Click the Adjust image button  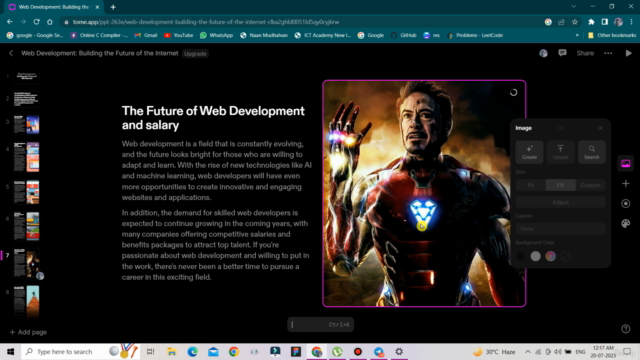[560, 202]
